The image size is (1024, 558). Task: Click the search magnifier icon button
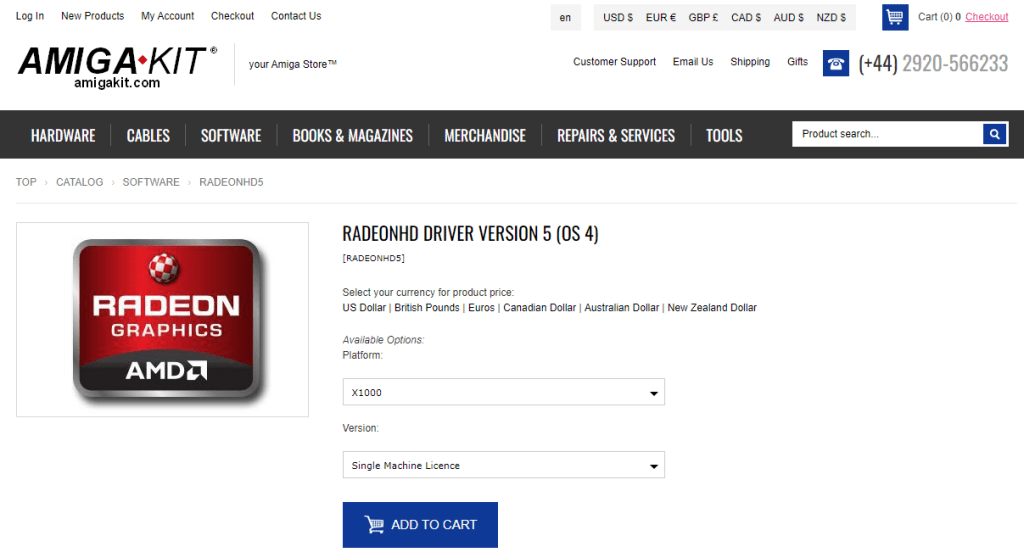click(994, 134)
